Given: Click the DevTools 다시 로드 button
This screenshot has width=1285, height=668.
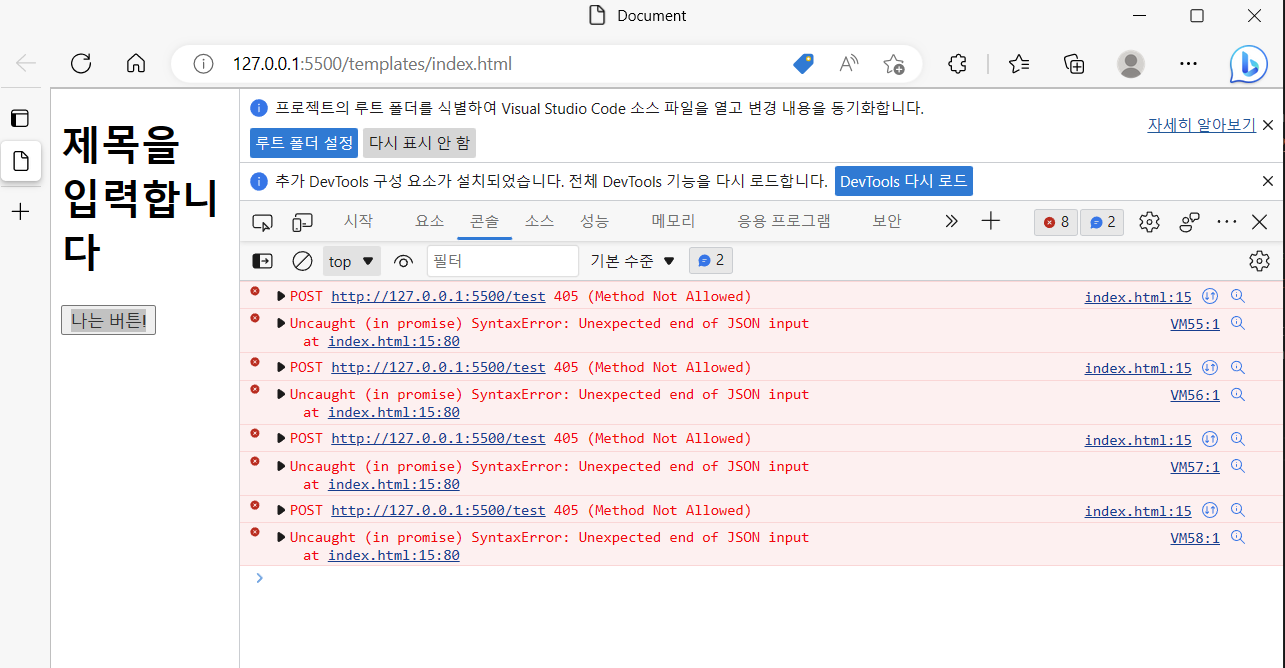Looking at the screenshot, I should pos(904,181).
